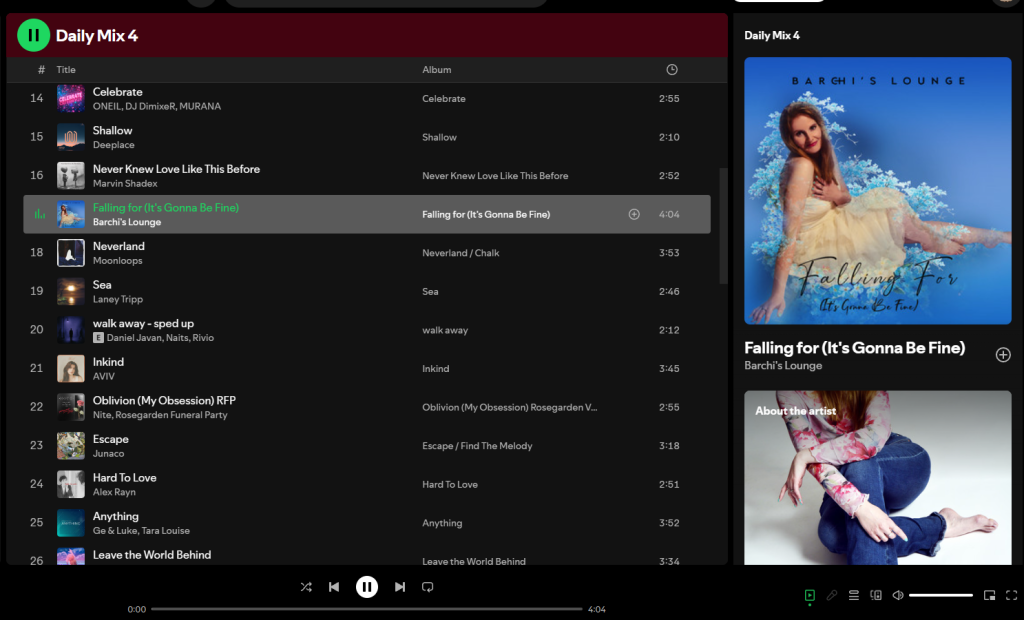
Task: Click the Neverland track cover thumbnail
Action: 71,253
